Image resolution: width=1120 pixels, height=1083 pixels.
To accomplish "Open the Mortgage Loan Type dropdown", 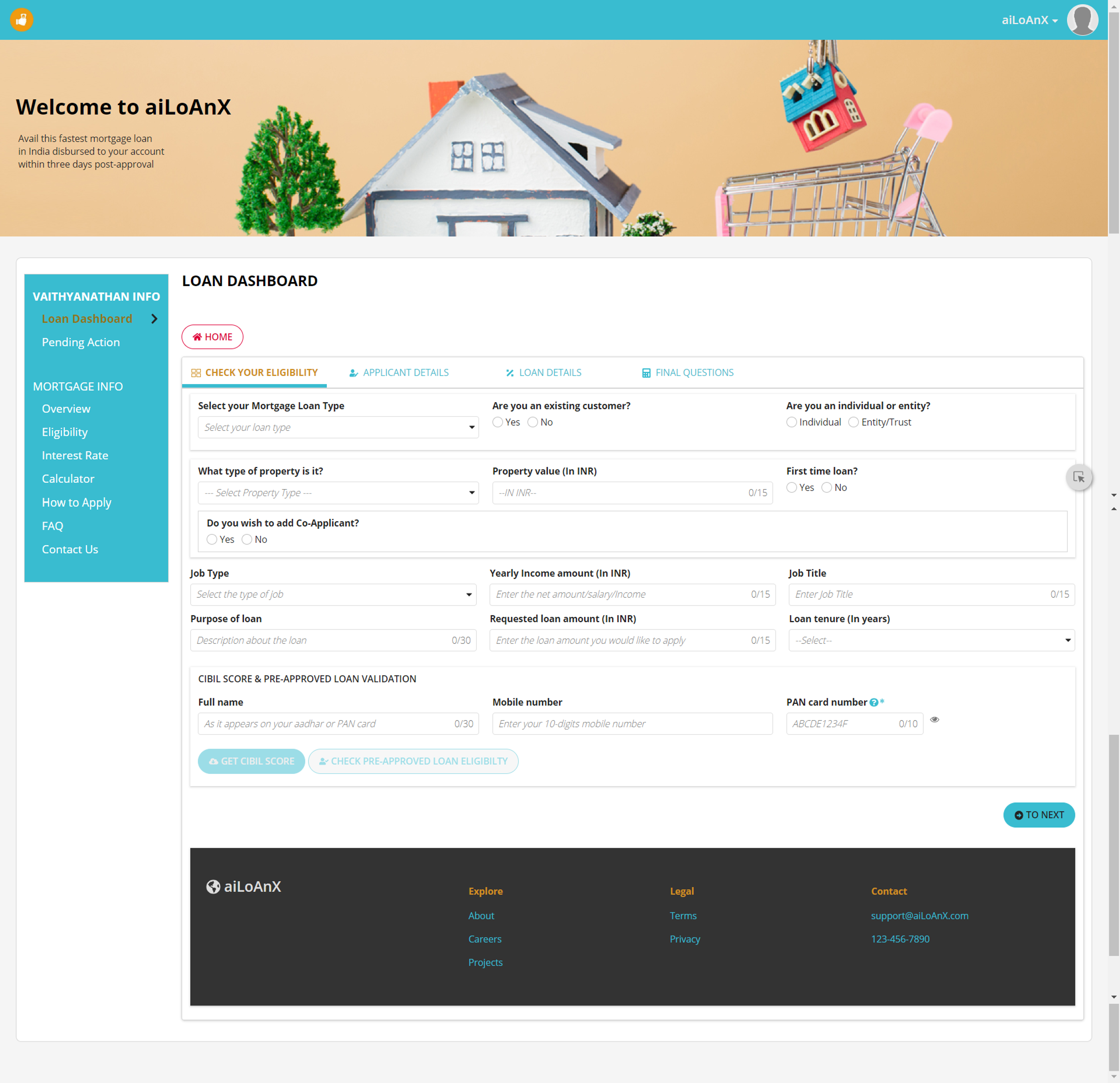I will click(338, 427).
